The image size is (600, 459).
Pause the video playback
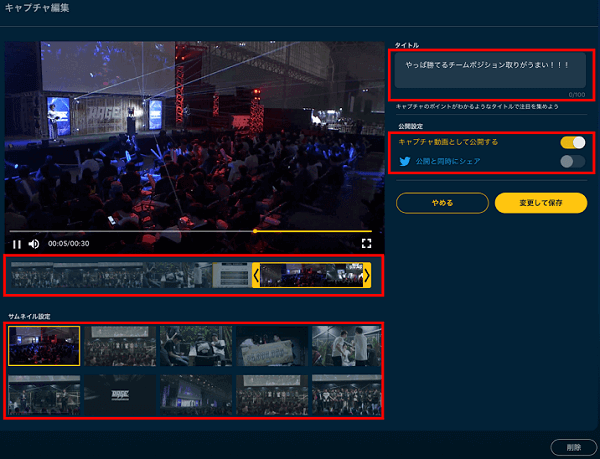[x=17, y=243]
